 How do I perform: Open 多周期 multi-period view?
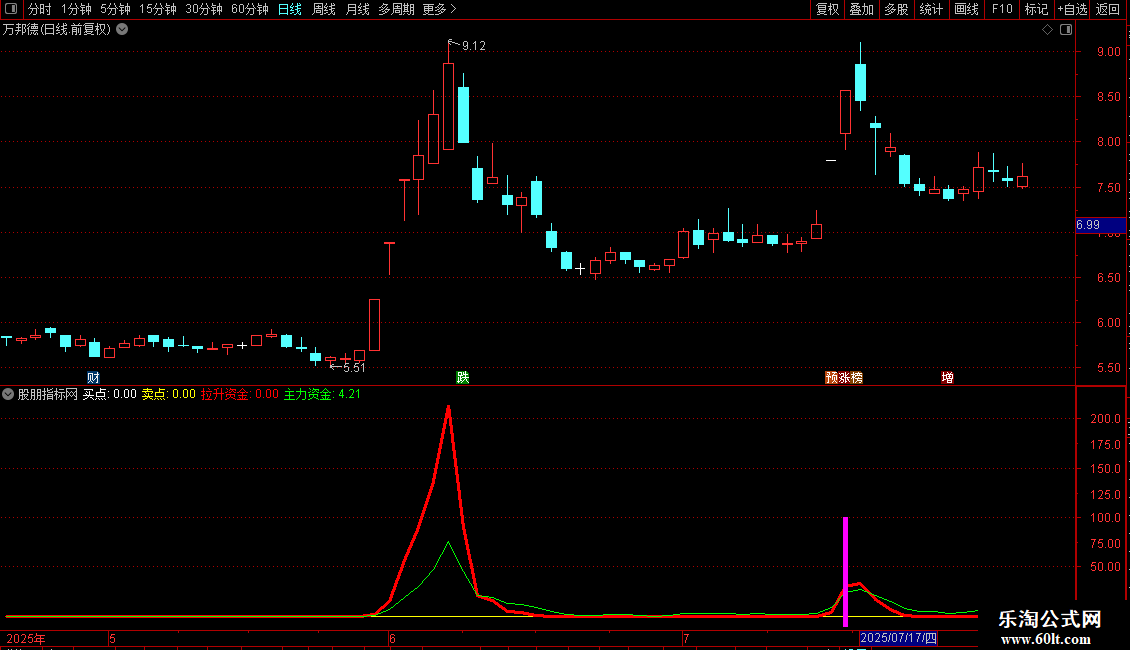(396, 9)
